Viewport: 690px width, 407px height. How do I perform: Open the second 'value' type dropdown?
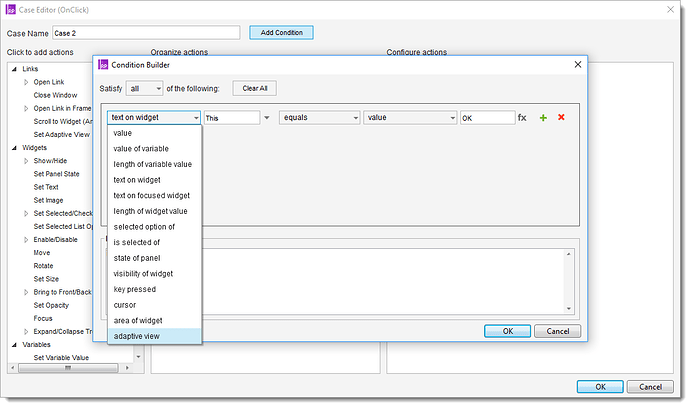[x=410, y=117]
